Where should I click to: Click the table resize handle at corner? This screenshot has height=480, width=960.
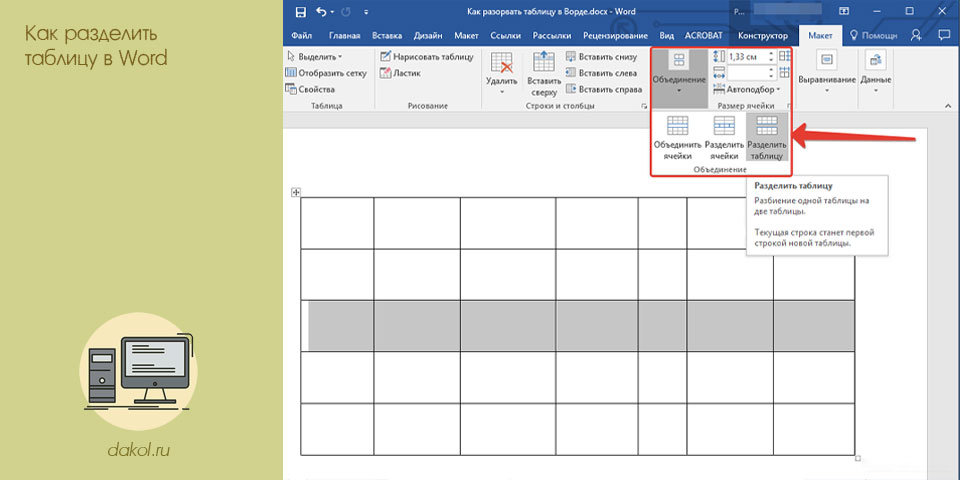coord(857,458)
